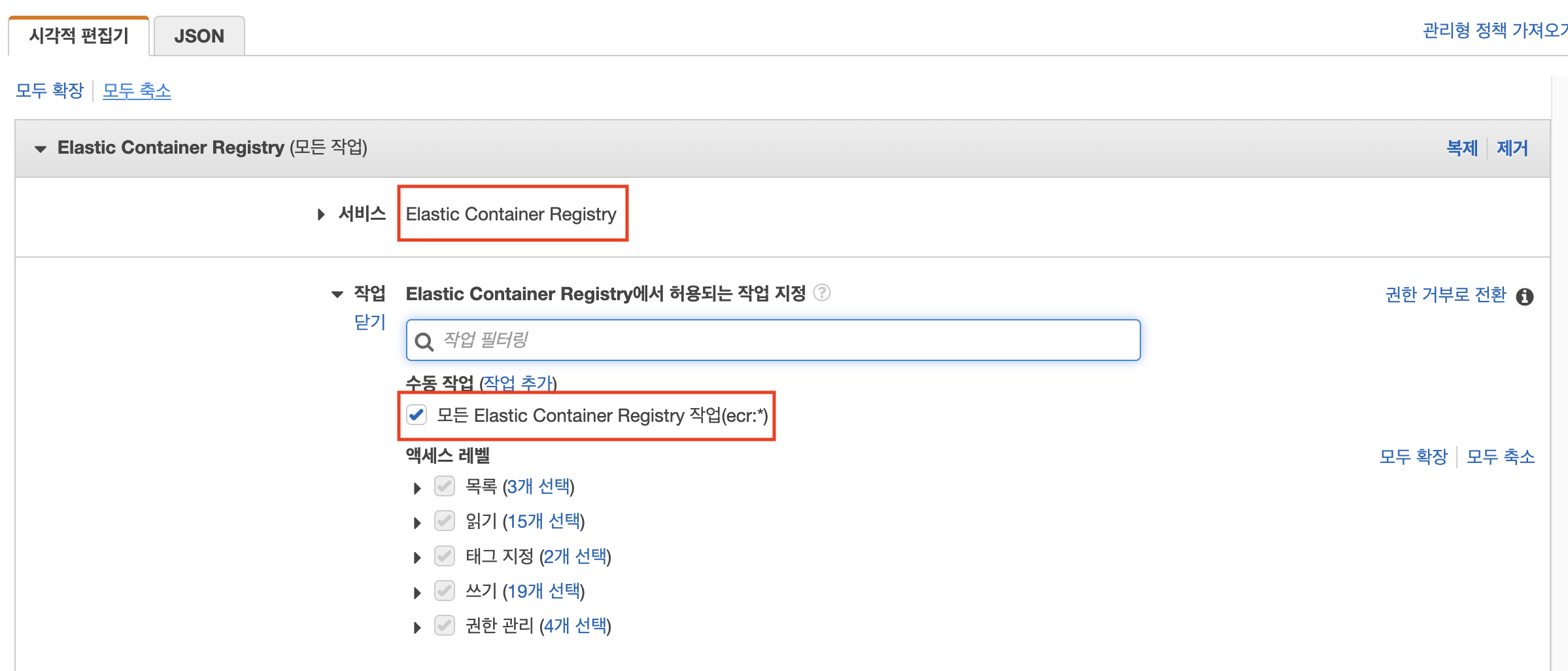The width and height of the screenshot is (1568, 671).
Task: Click the 19개 선택 link for 쓰기
Action: tap(544, 591)
